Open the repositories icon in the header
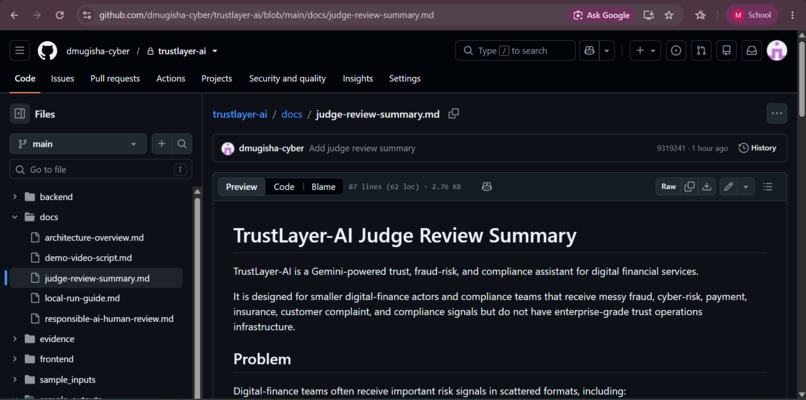The image size is (806, 400). click(x=726, y=51)
